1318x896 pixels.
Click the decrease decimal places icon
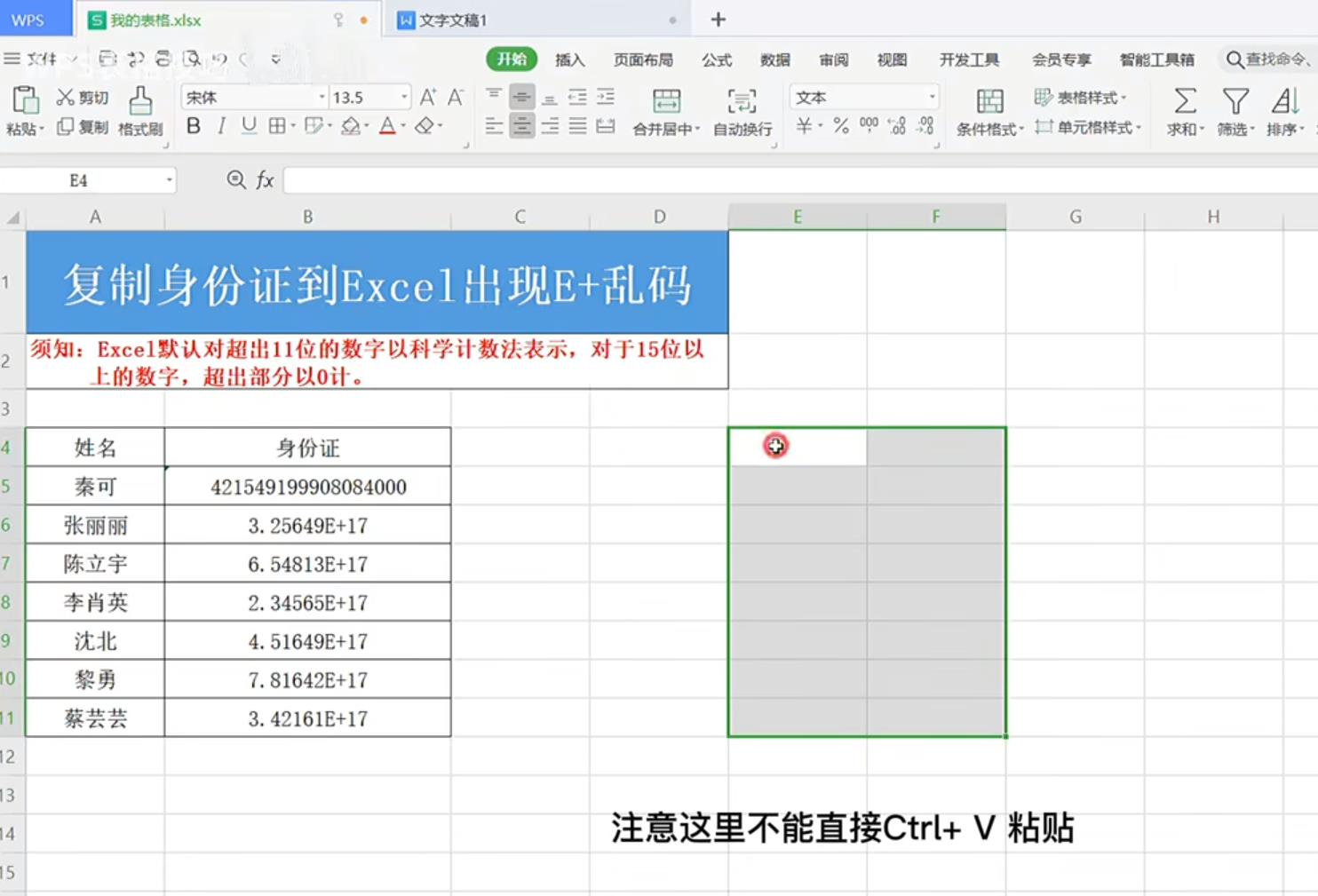click(925, 125)
